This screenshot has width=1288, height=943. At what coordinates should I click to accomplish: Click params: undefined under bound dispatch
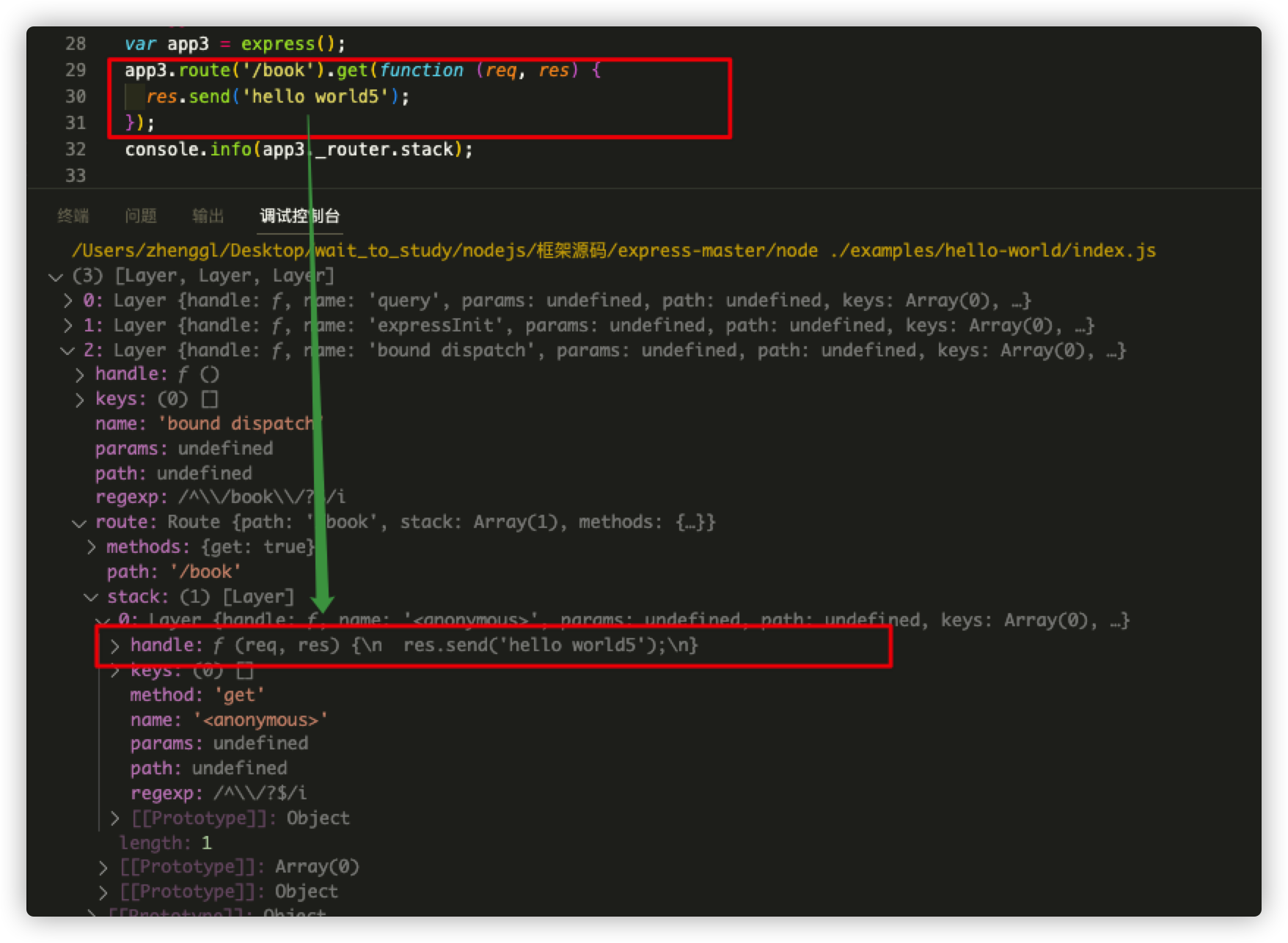[184, 449]
